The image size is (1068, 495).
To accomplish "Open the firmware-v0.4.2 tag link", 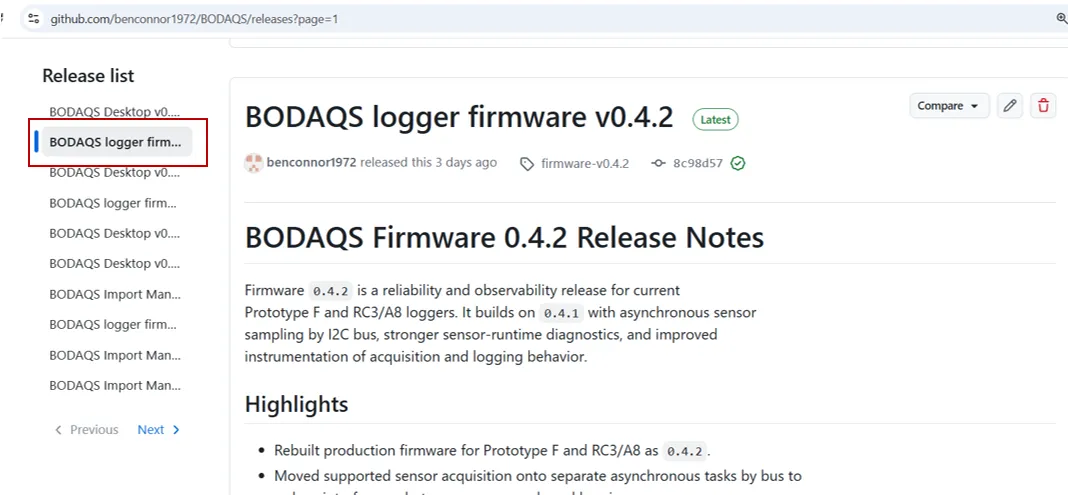I will coord(584,163).
